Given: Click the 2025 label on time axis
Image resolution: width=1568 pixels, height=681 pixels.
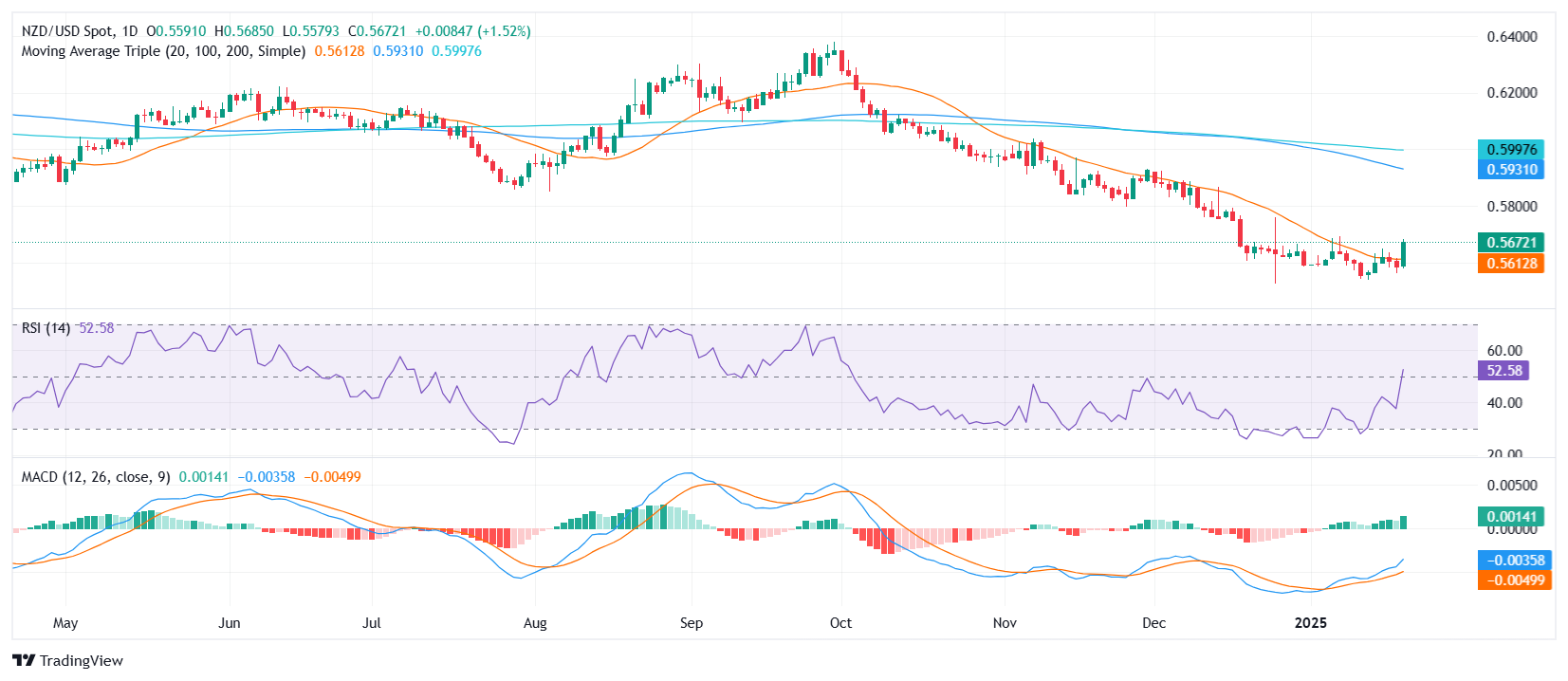Looking at the screenshot, I should coord(1311,623).
